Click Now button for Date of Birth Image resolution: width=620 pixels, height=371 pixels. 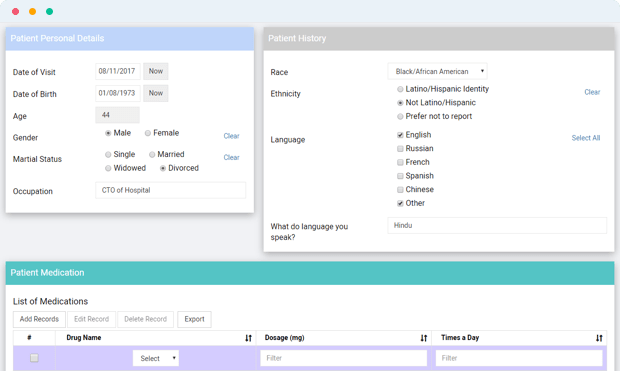point(156,93)
